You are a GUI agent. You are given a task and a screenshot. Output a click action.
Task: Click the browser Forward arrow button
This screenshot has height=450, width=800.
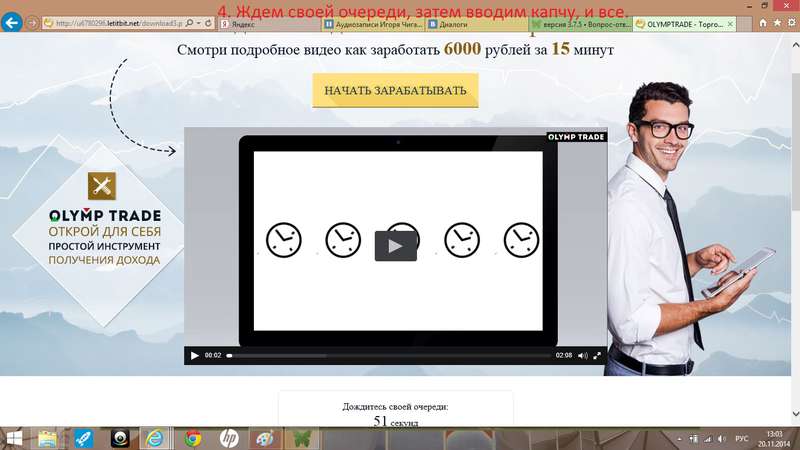[x=32, y=23]
